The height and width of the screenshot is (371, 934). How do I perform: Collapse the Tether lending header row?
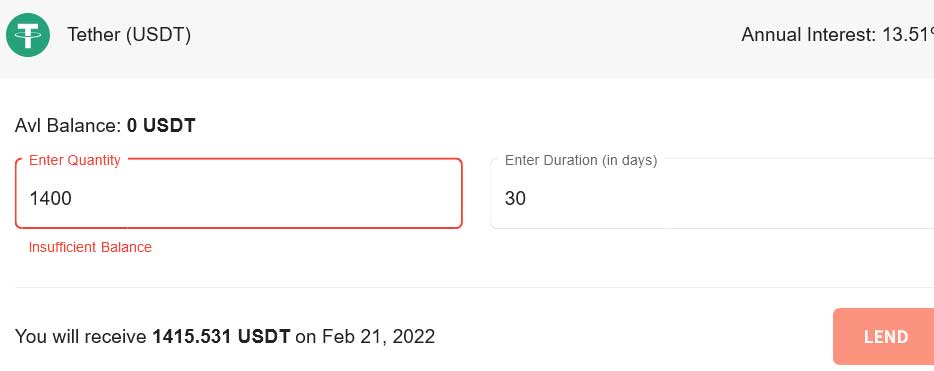(467, 39)
